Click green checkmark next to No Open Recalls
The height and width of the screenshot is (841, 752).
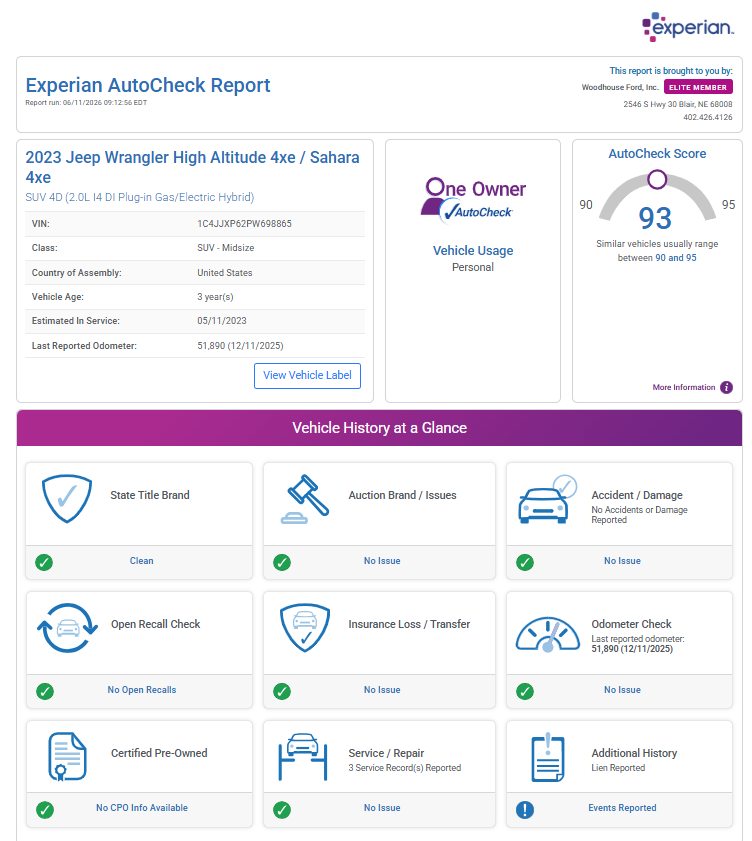[45, 691]
